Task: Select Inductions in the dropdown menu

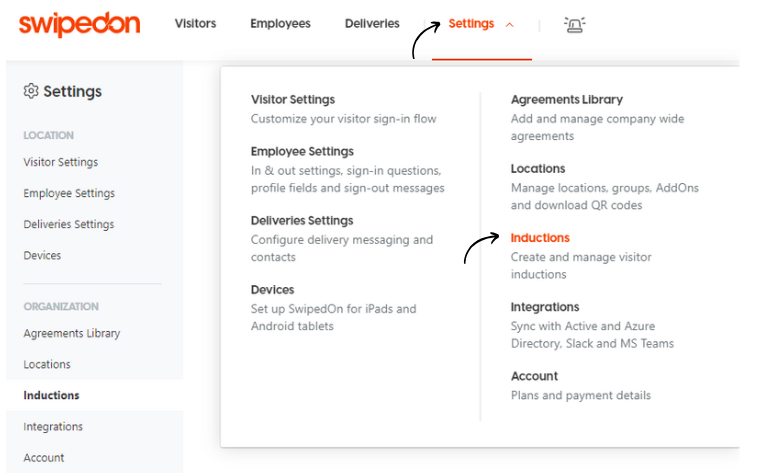Action: click(540, 238)
